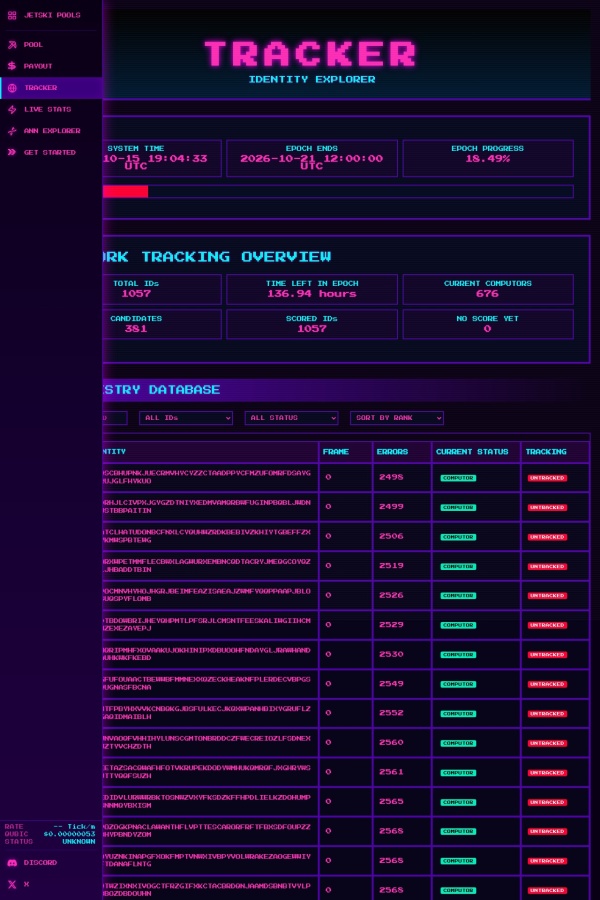Toggle Untracked badge in the 2549 errors row
Viewport: 600px width, 900px height.
pos(547,684)
